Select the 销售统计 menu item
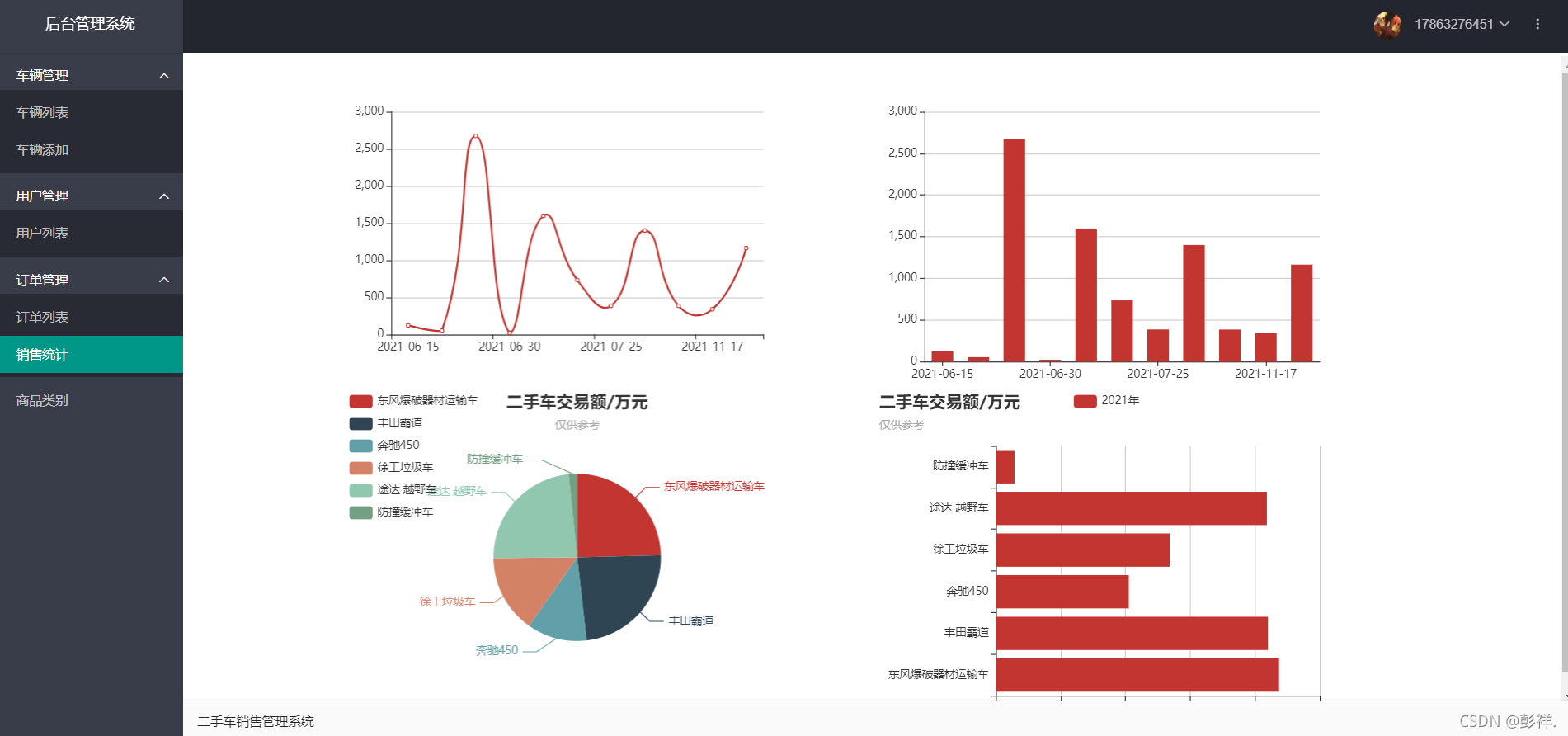 pyautogui.click(x=92, y=355)
